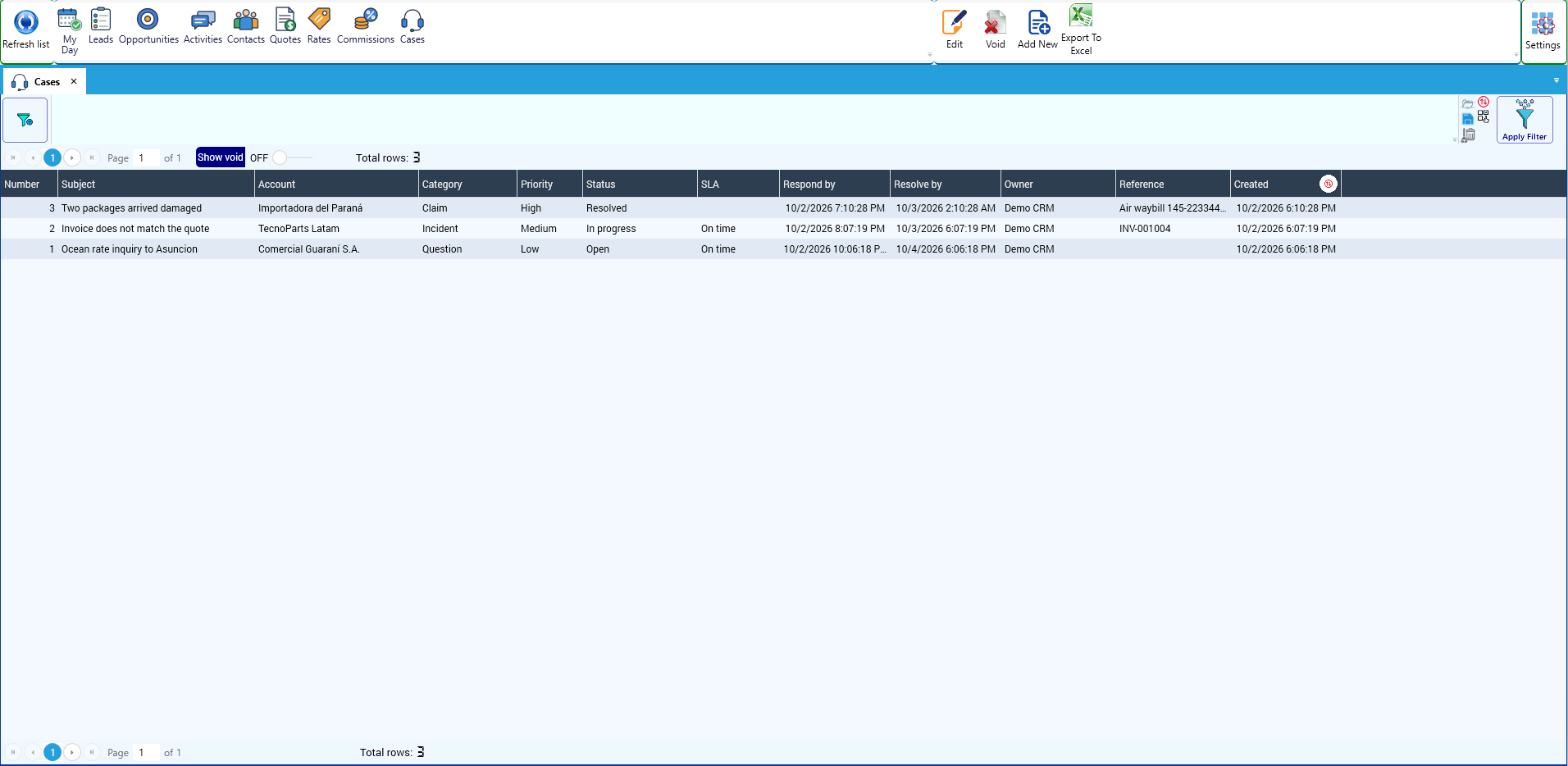Click the Apply Filter button
The image size is (1568, 766).
(1525, 120)
